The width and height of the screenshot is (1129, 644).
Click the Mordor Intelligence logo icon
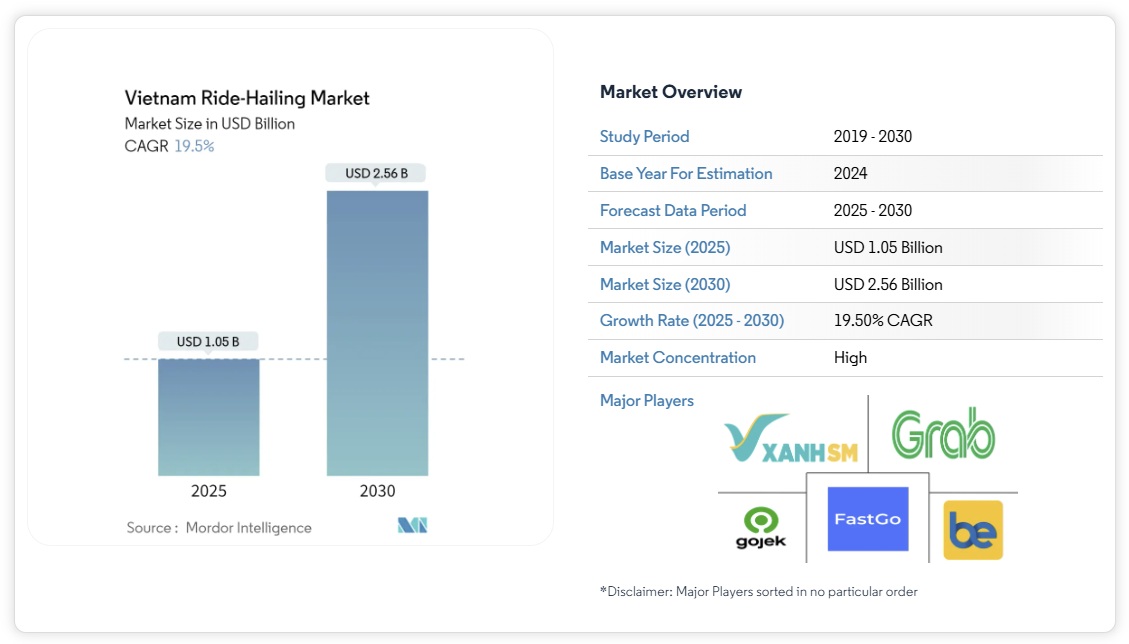pyautogui.click(x=412, y=526)
